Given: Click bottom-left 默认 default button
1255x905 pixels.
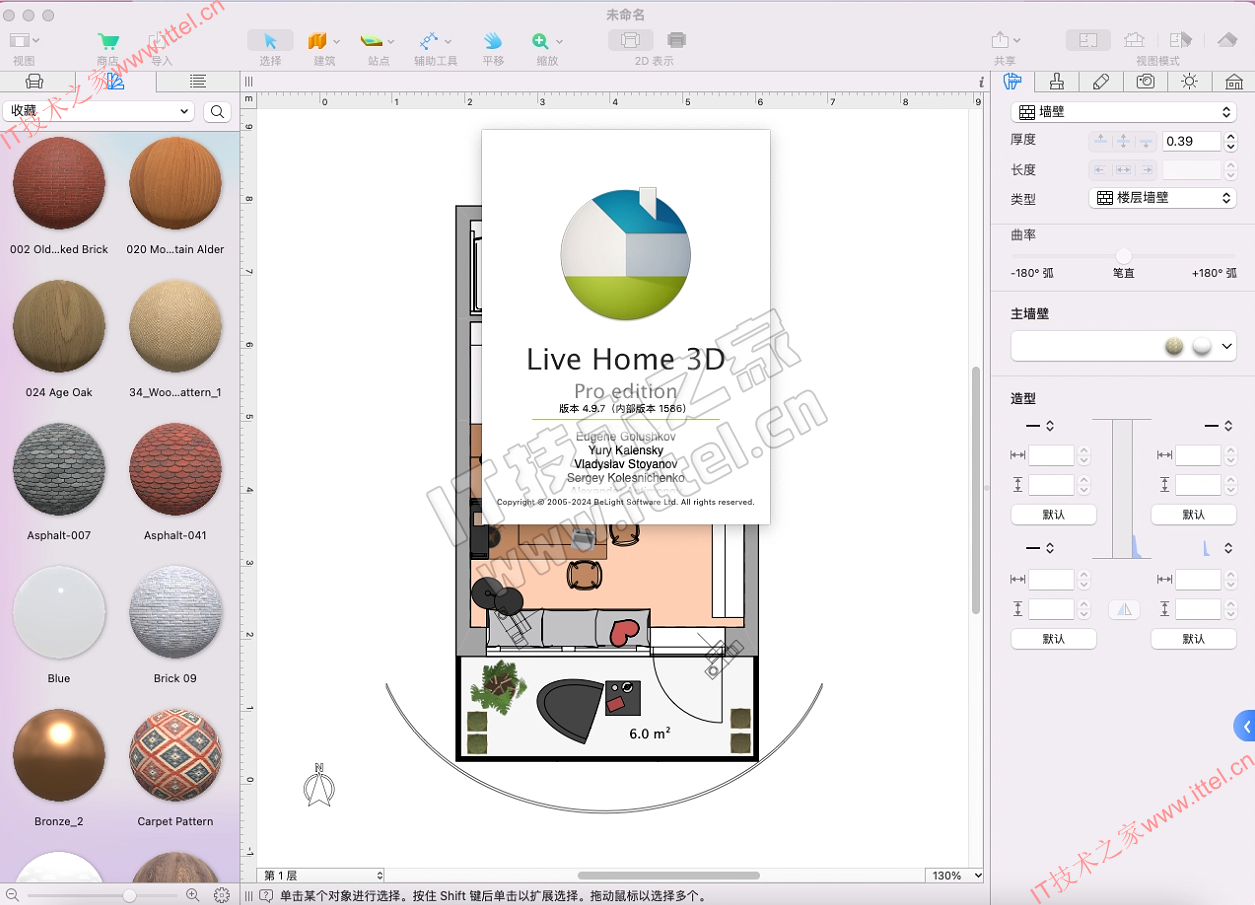Looking at the screenshot, I should (1054, 639).
